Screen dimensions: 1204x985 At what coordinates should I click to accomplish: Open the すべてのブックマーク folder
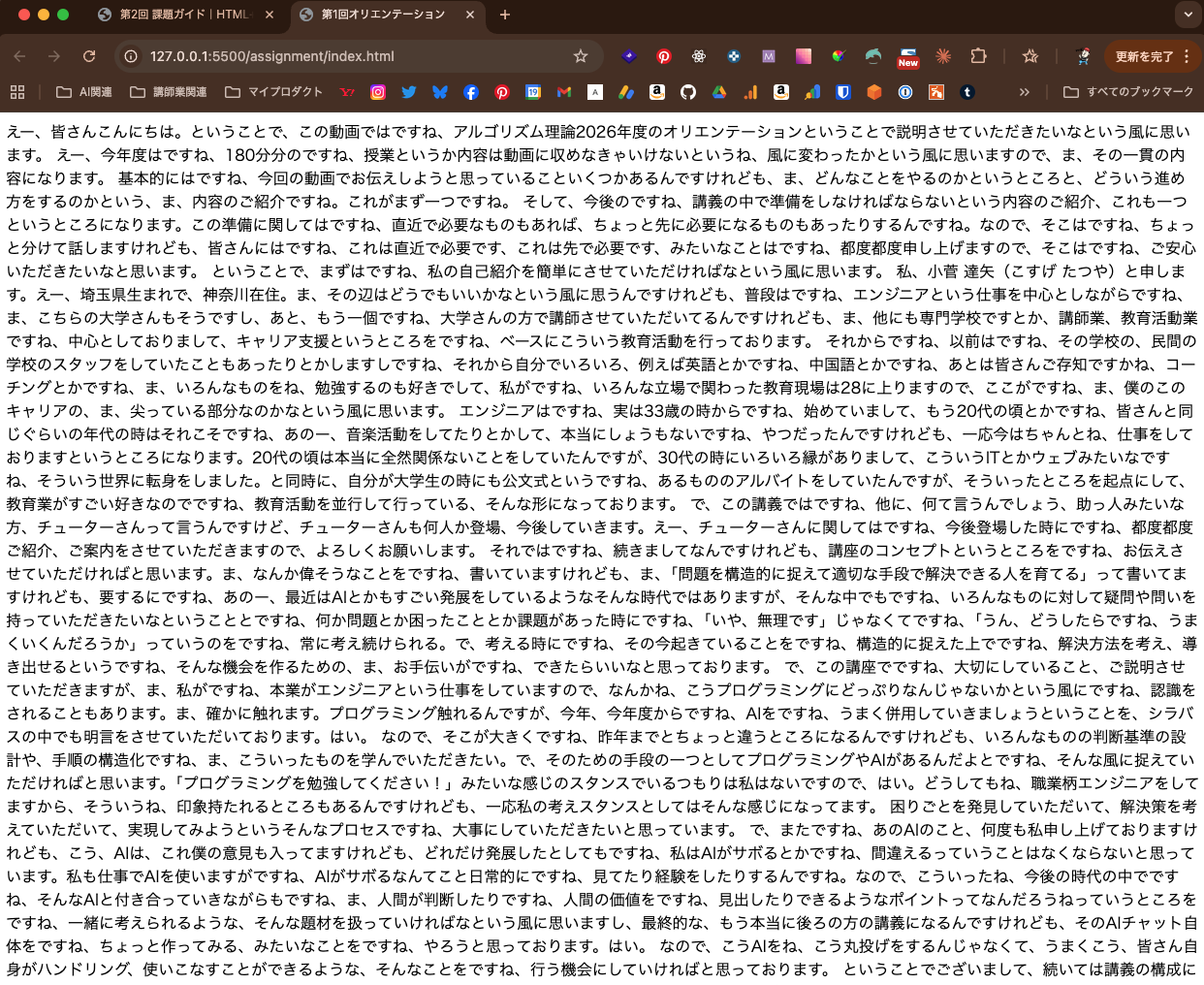pyautogui.click(x=1128, y=92)
